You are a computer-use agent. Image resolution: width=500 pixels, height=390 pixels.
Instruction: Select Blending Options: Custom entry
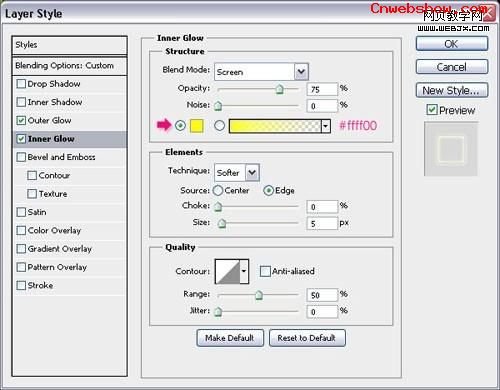point(69,66)
